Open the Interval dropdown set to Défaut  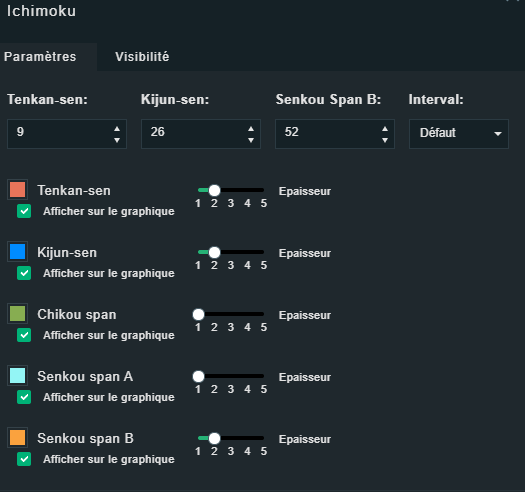pos(459,134)
